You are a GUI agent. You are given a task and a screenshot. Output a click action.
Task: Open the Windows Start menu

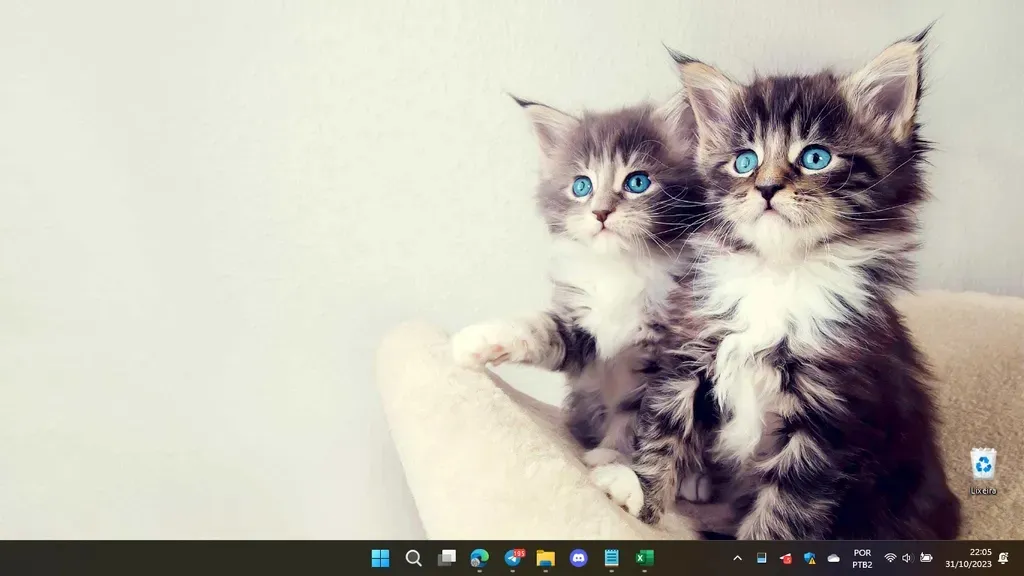[x=380, y=558]
